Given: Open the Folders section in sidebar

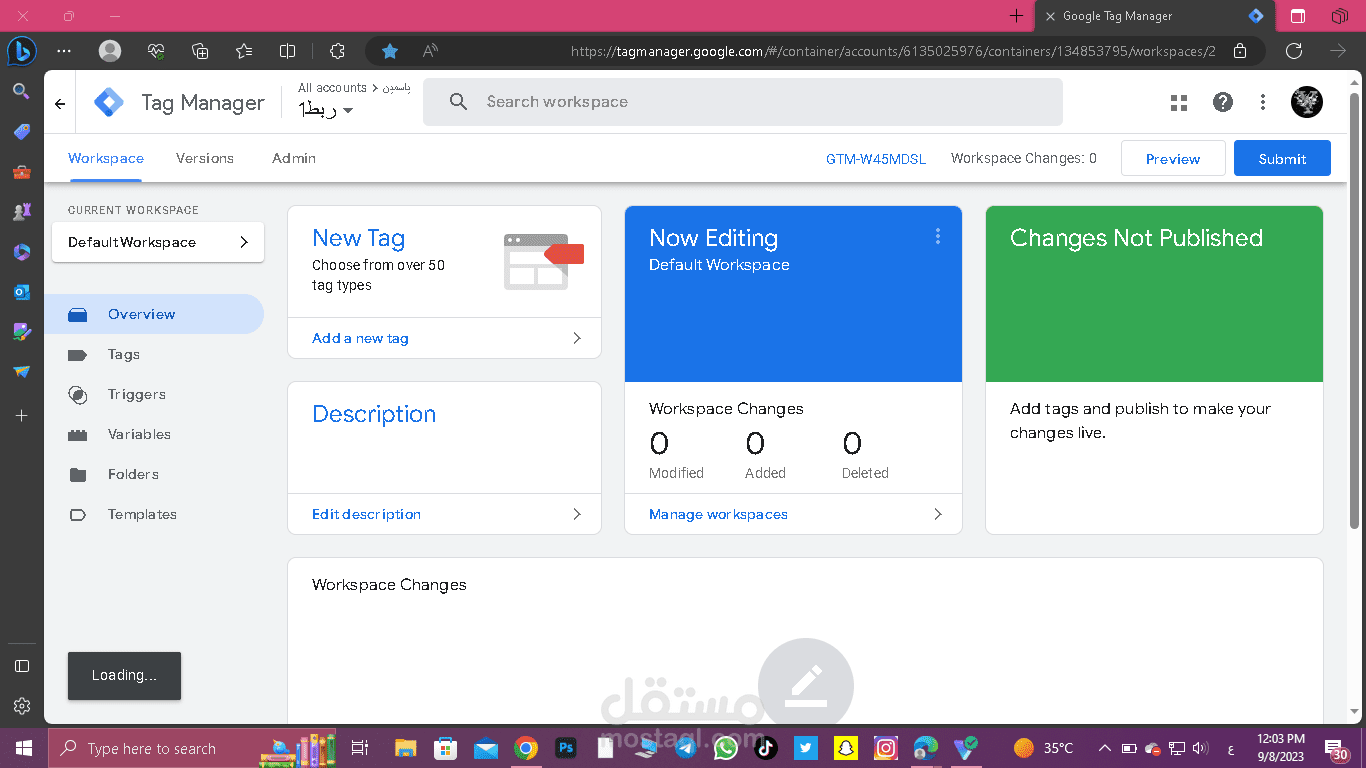Looking at the screenshot, I should 132,474.
